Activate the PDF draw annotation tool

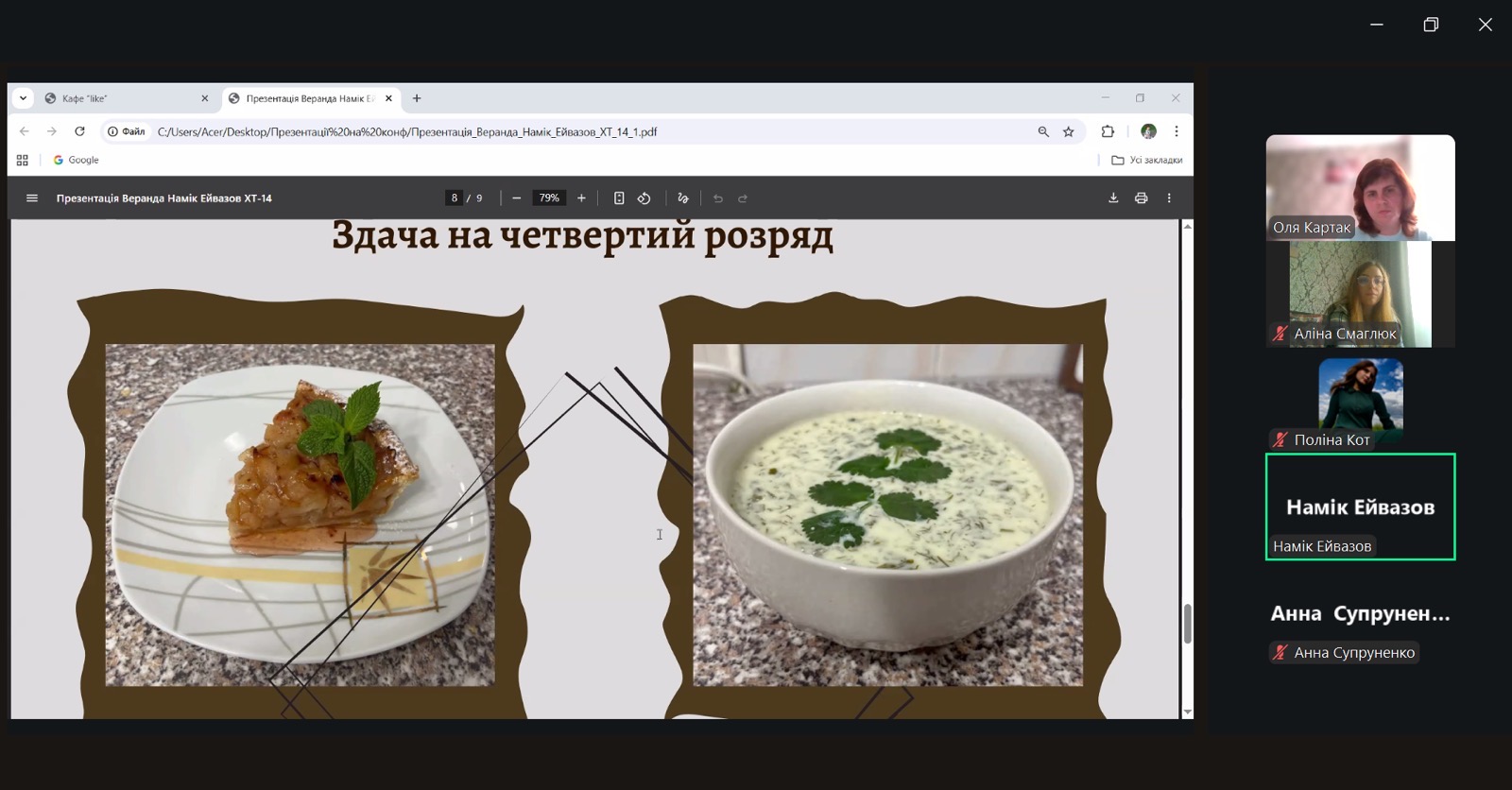pyautogui.click(x=683, y=198)
